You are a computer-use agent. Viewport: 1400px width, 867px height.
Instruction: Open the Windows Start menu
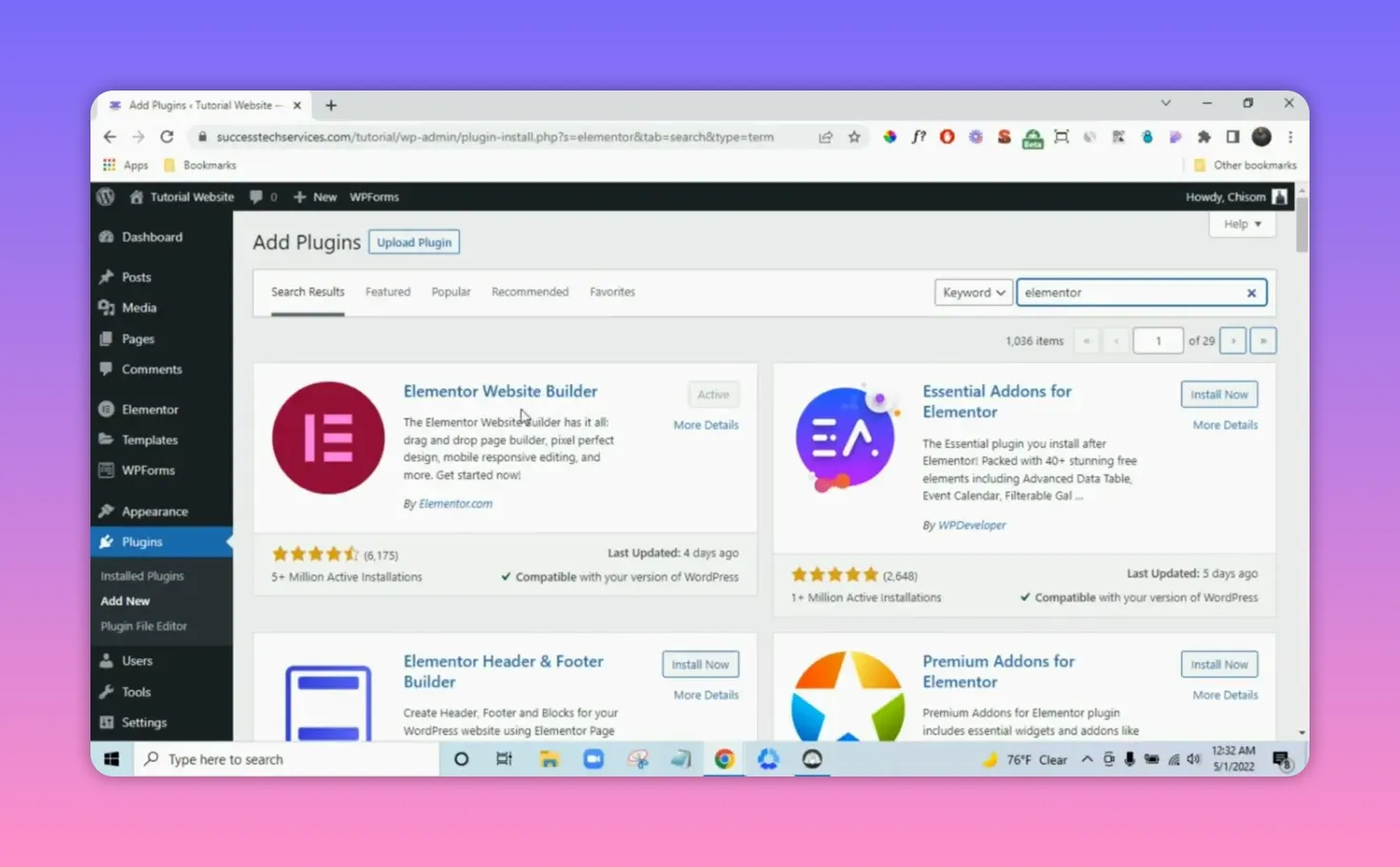[111, 759]
